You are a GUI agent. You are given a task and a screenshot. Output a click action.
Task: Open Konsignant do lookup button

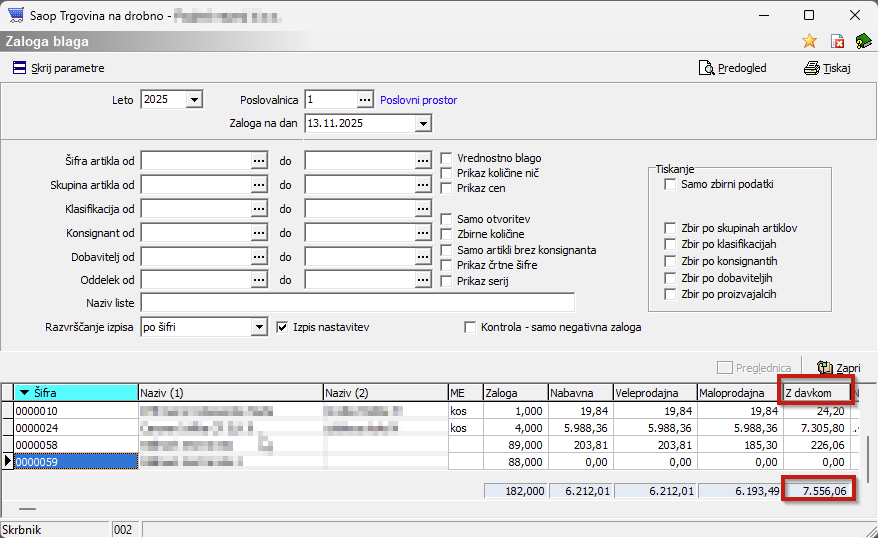click(x=423, y=233)
